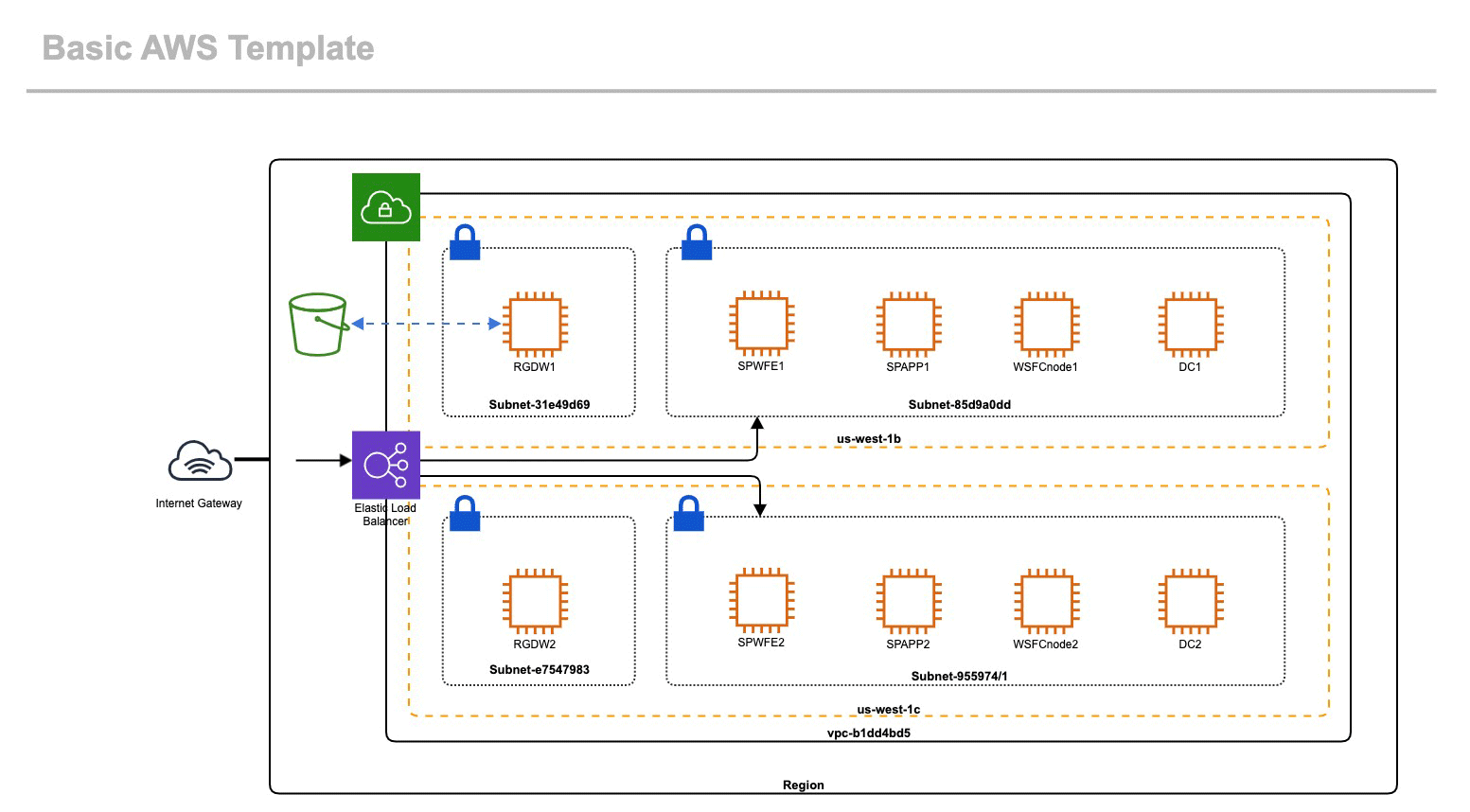The image size is (1470, 812).
Task: Click the DC2 instance icon
Action: 1191,601
